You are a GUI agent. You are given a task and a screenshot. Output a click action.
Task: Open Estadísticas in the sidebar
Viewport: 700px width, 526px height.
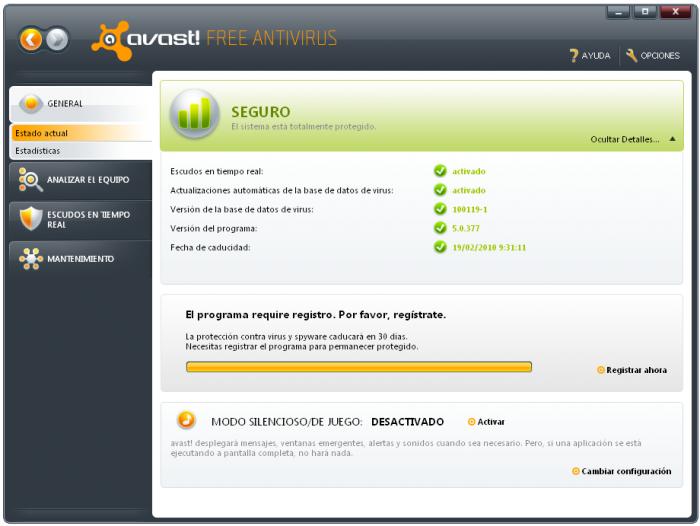80,151
